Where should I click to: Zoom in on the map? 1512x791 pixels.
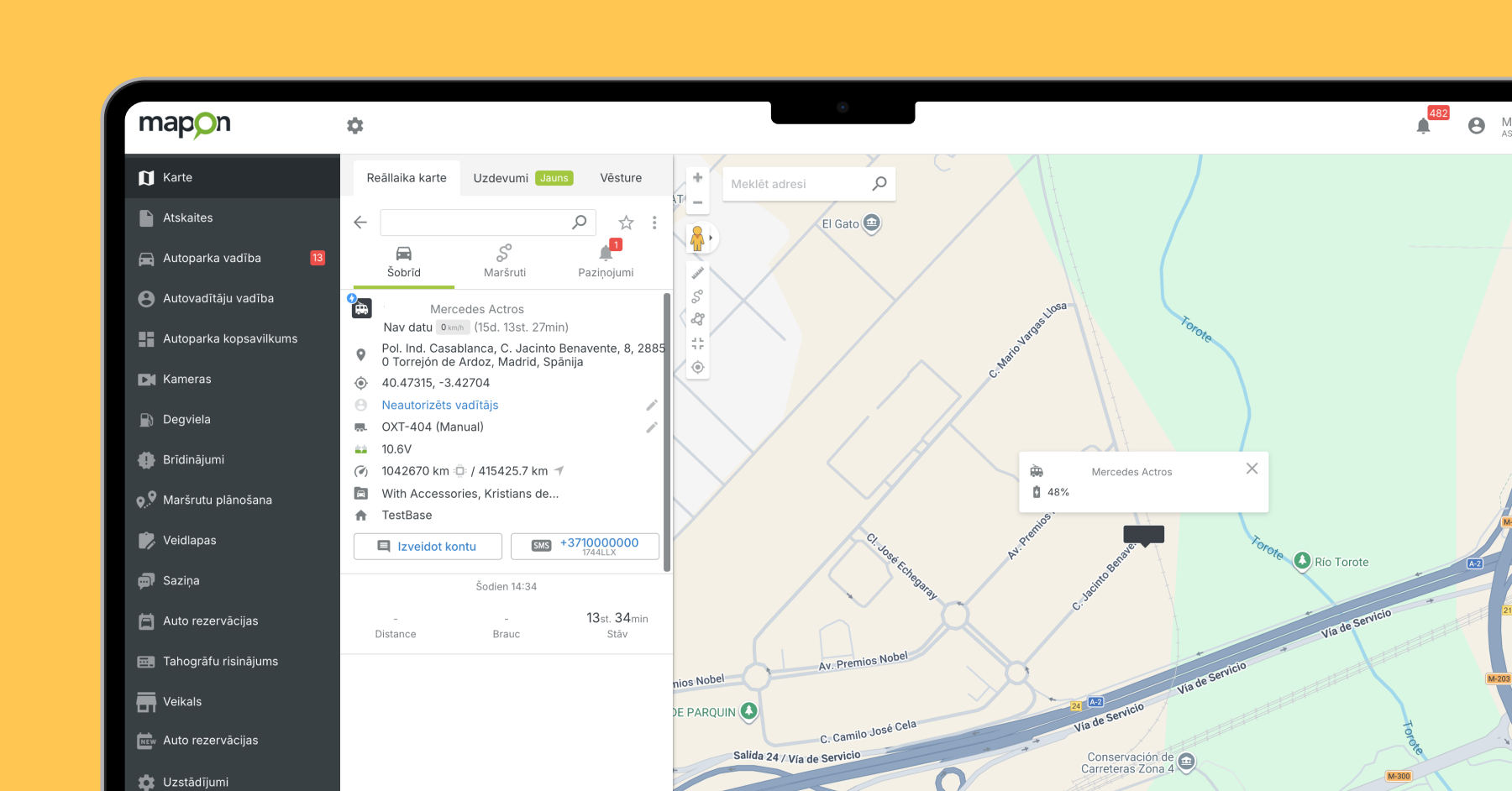click(697, 178)
